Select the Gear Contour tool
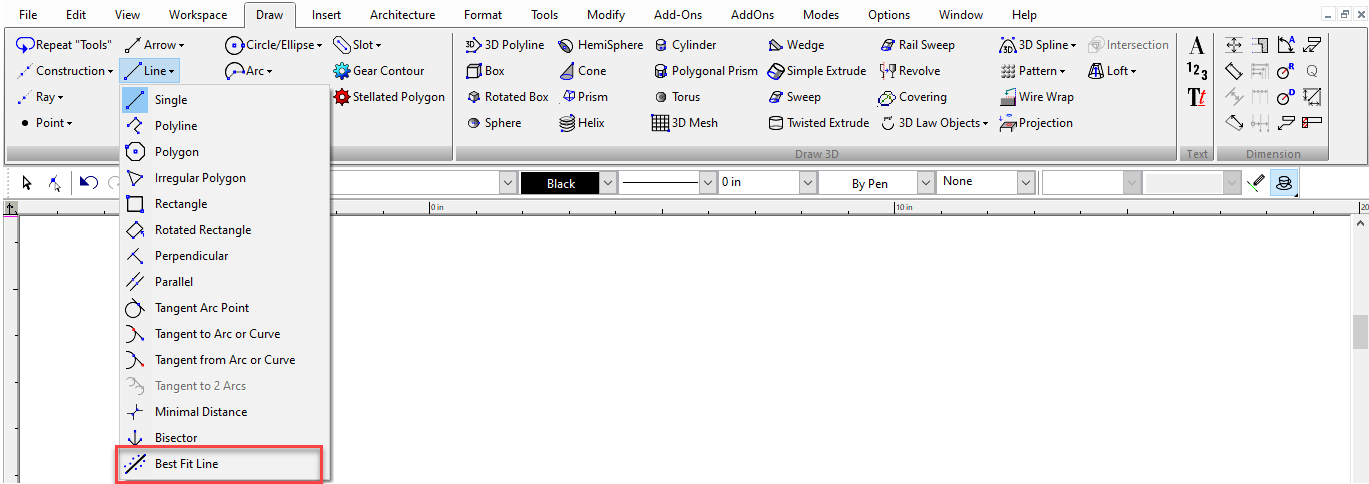Image resolution: width=1369 pixels, height=484 pixels. point(379,71)
